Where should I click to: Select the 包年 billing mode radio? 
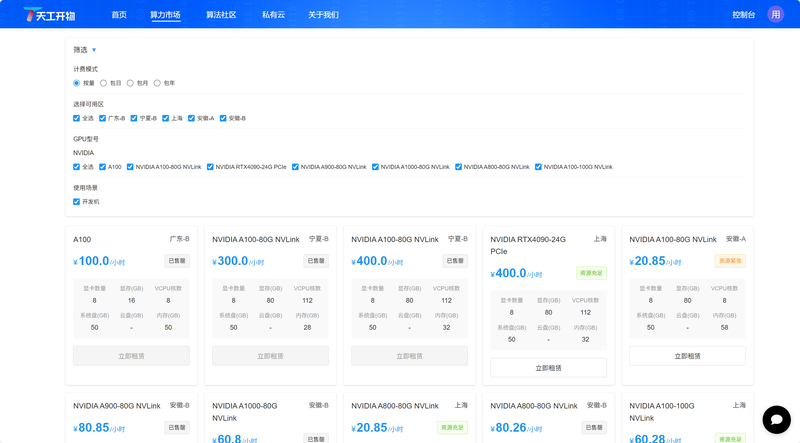pos(157,83)
